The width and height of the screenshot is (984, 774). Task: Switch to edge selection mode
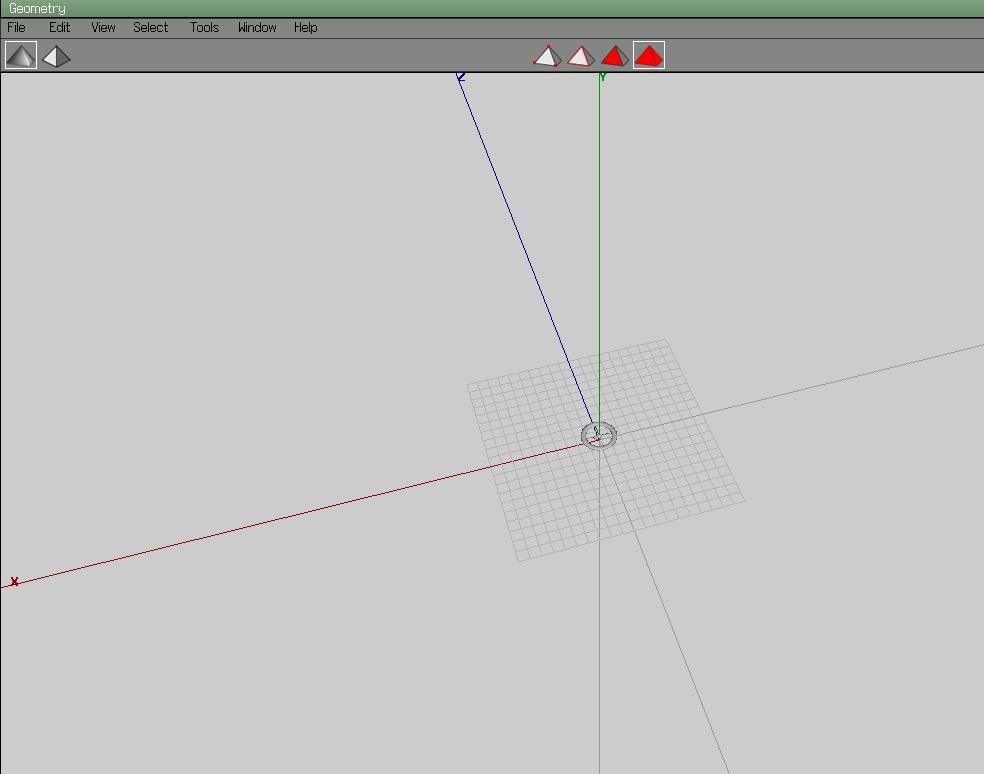[x=581, y=56]
